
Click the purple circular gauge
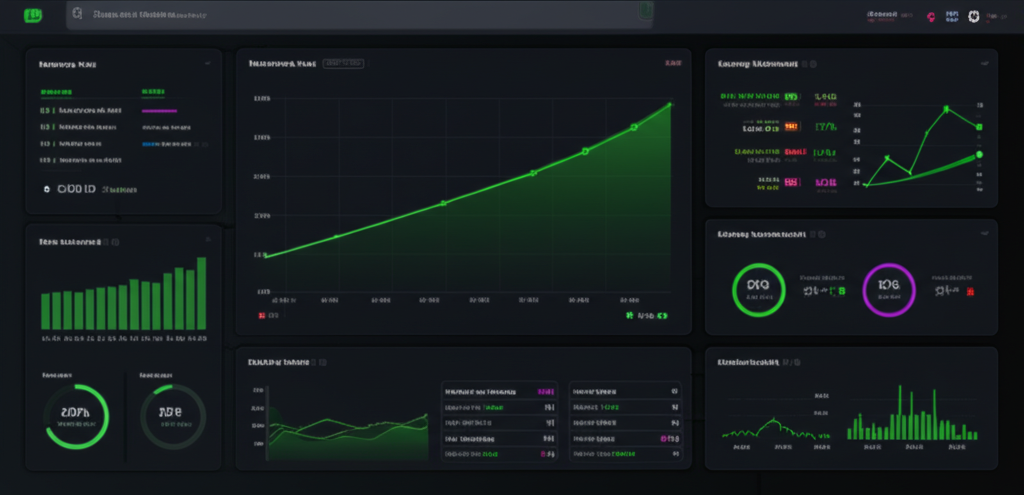pos(888,290)
